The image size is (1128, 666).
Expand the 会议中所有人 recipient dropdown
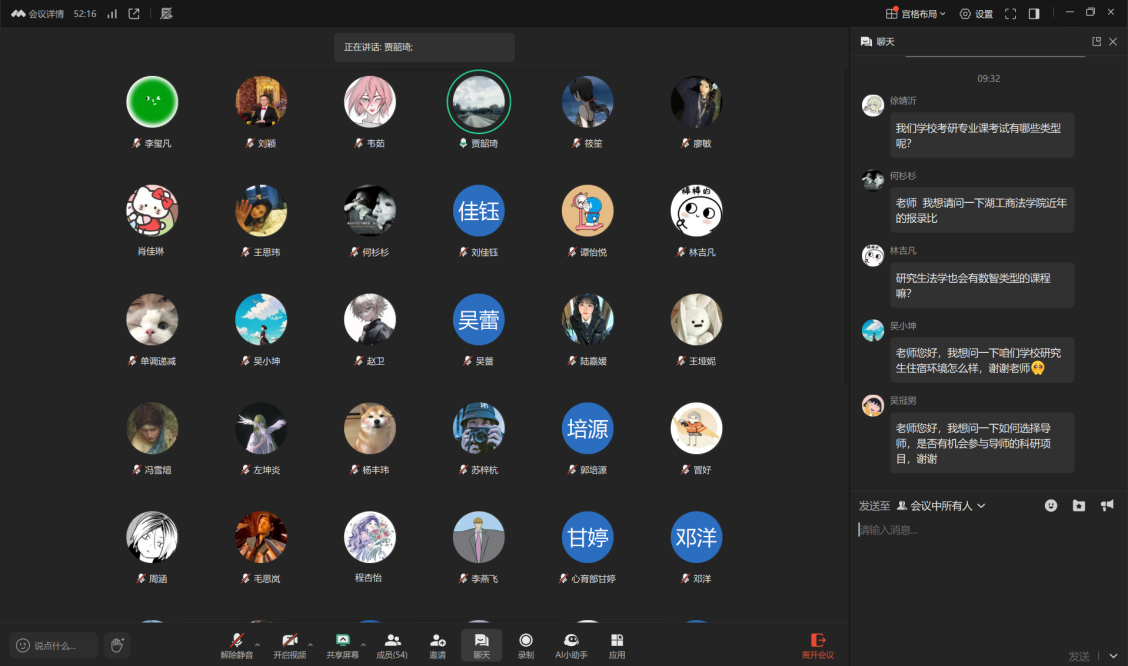tap(942, 506)
